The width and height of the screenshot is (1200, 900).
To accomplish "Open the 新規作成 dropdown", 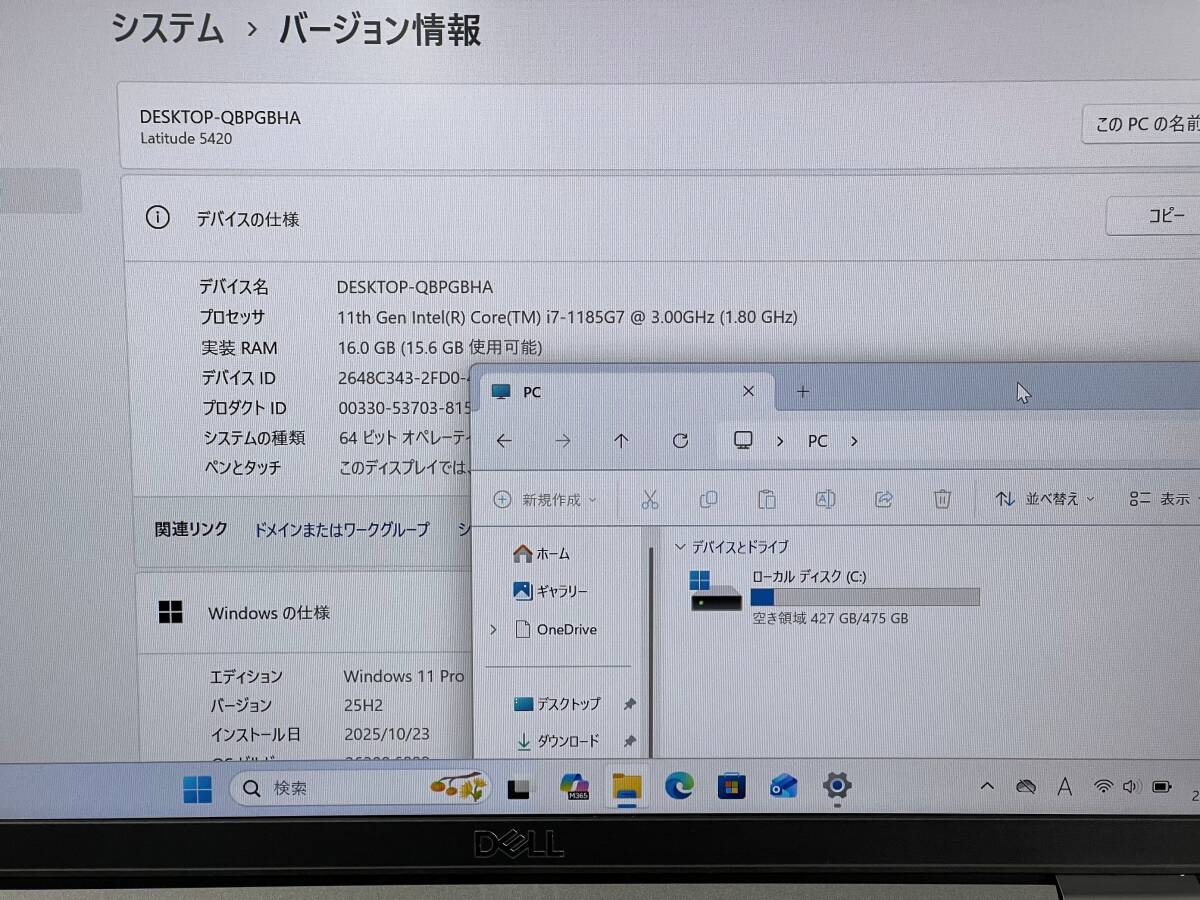I will click(545, 499).
